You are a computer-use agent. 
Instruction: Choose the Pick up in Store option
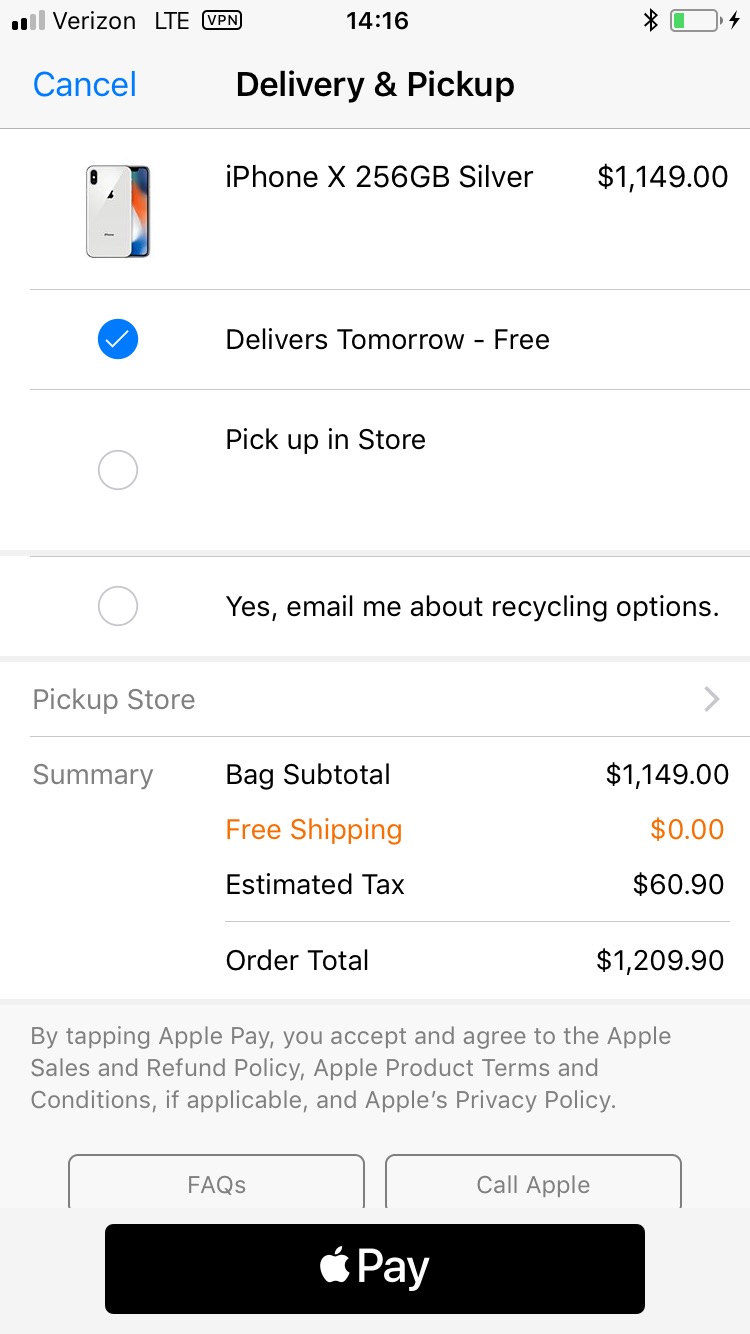[x=118, y=470]
